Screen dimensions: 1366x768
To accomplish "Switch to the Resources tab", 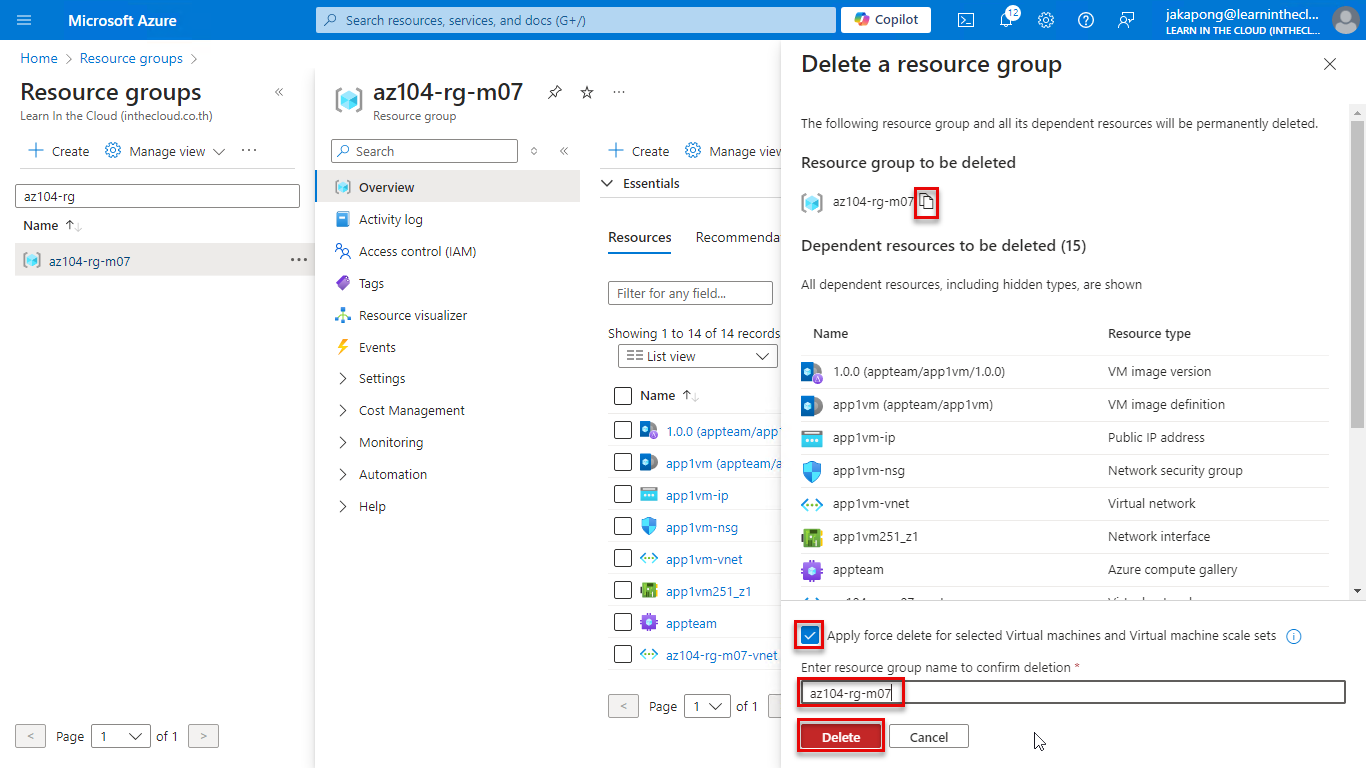I will pos(640,237).
